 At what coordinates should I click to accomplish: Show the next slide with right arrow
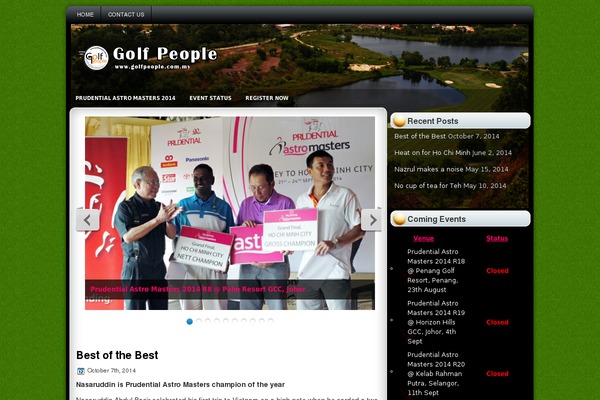coord(372,220)
